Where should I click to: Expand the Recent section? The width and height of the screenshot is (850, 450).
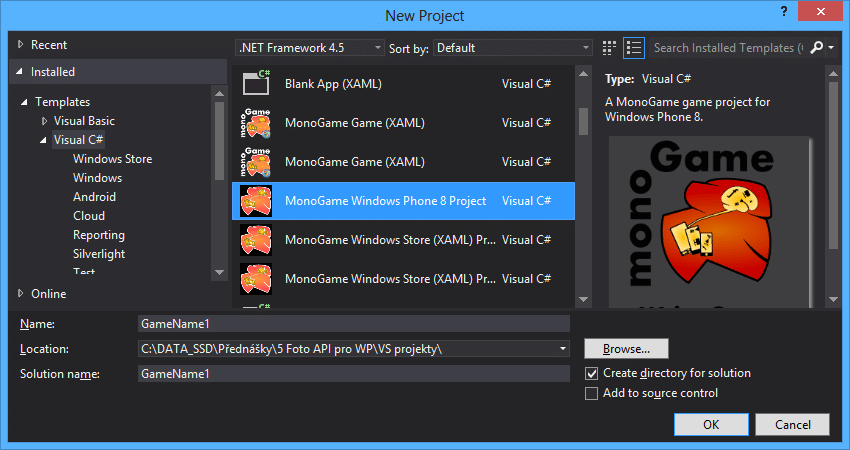click(21, 44)
